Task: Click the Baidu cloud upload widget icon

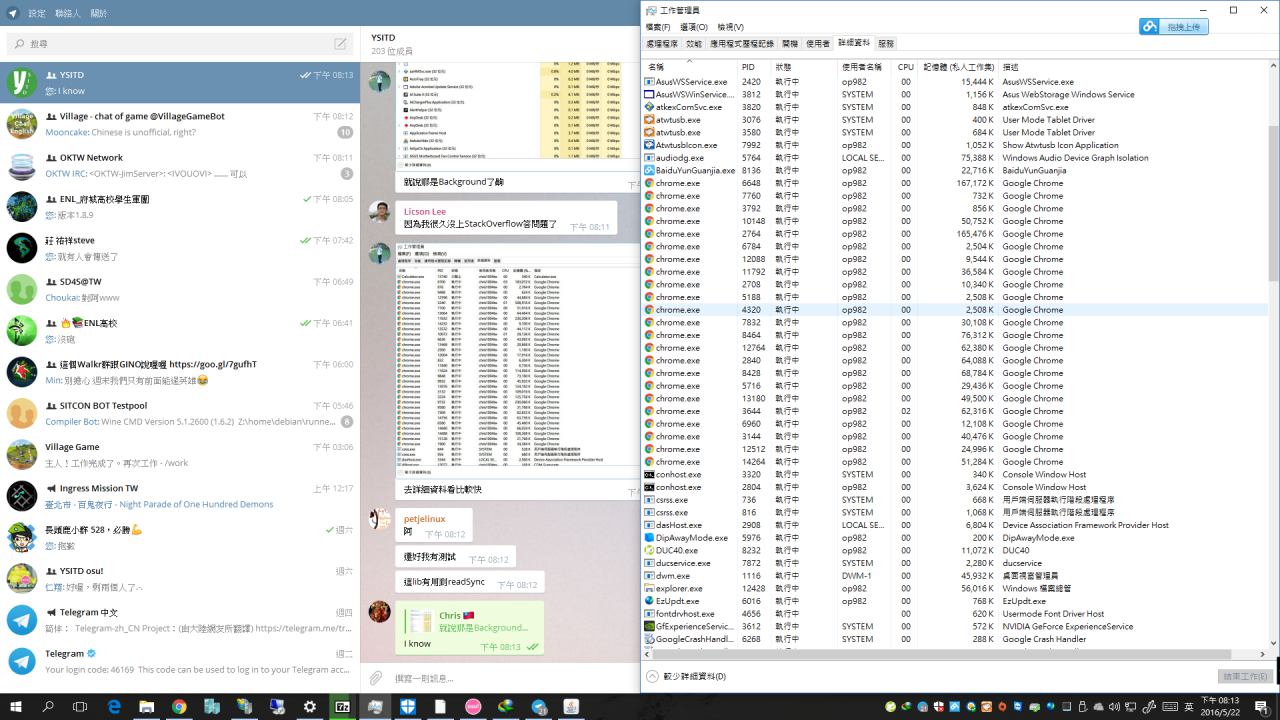Action: coord(1151,27)
